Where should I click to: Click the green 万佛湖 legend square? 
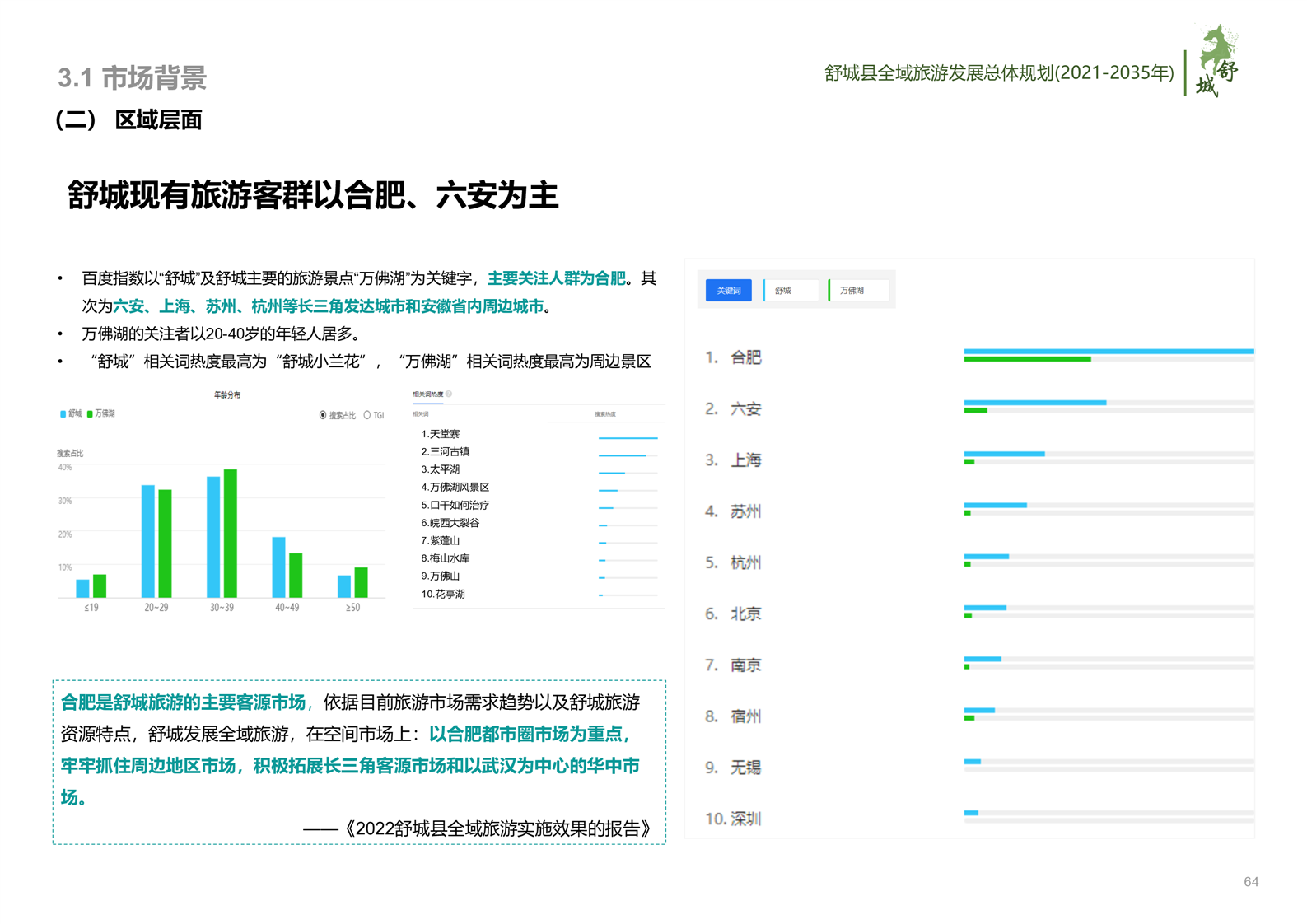click(x=90, y=414)
